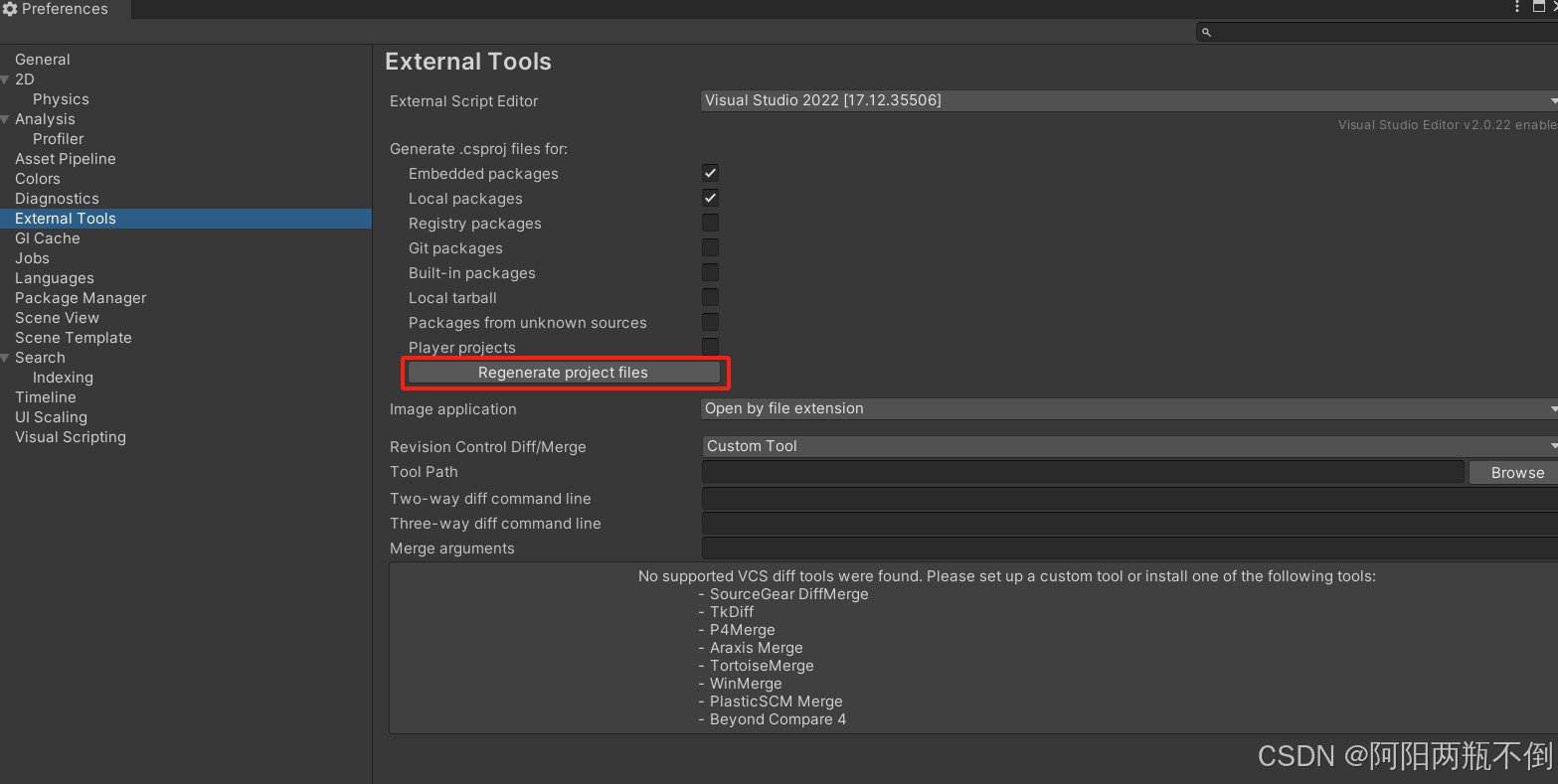Select Visual Scripting in the sidebar
Screen dimensions: 1558x784
(x=70, y=436)
